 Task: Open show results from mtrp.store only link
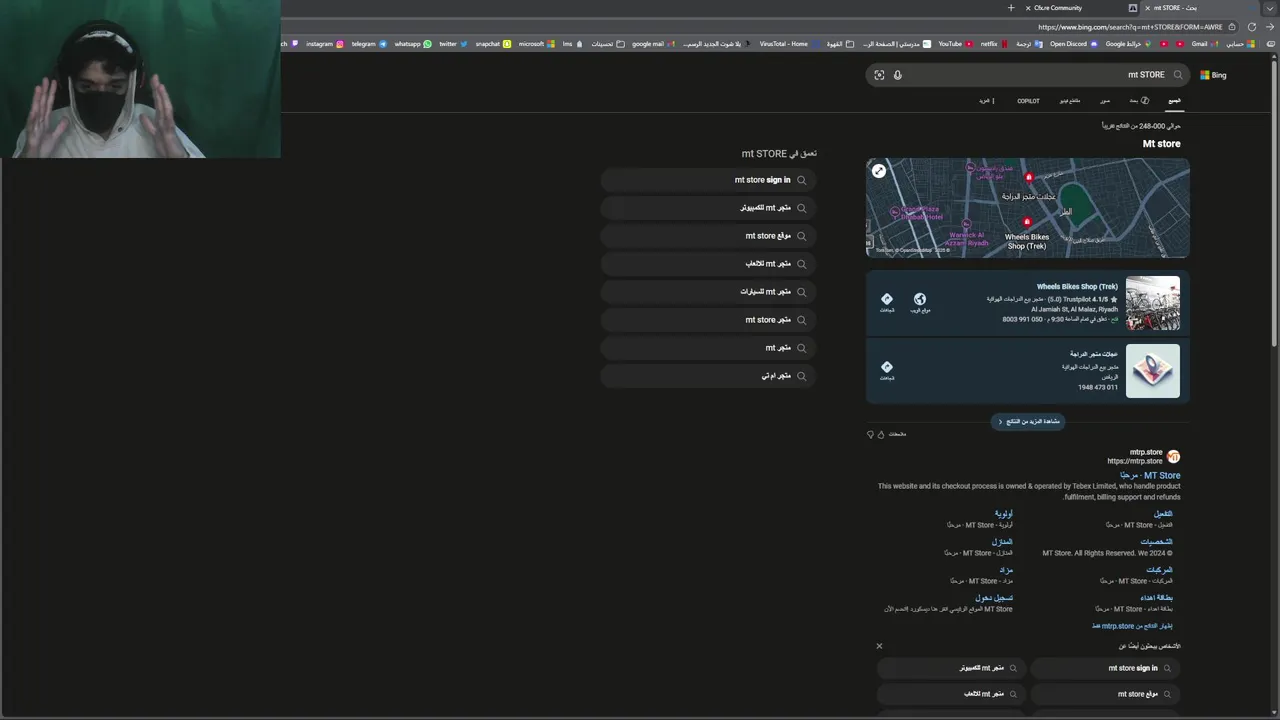(x=1132, y=626)
